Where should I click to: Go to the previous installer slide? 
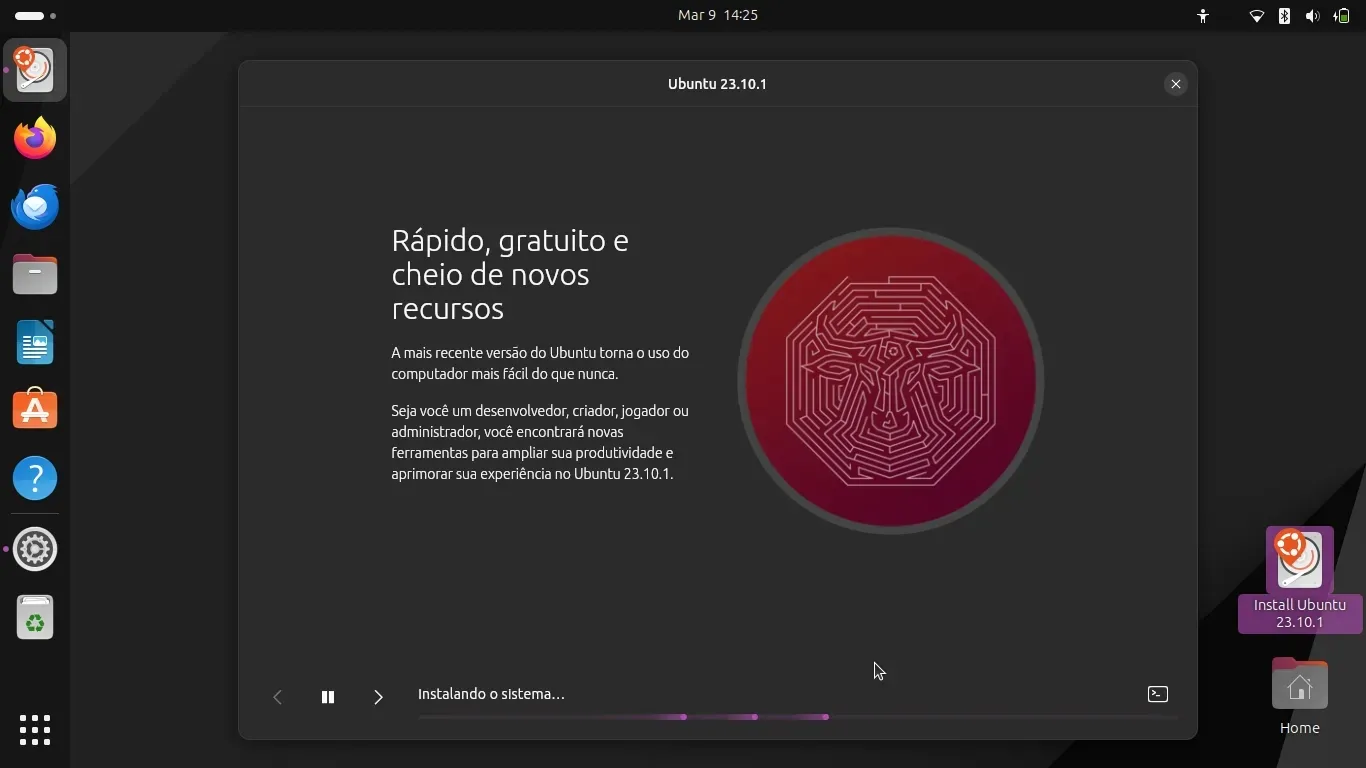coord(278,697)
